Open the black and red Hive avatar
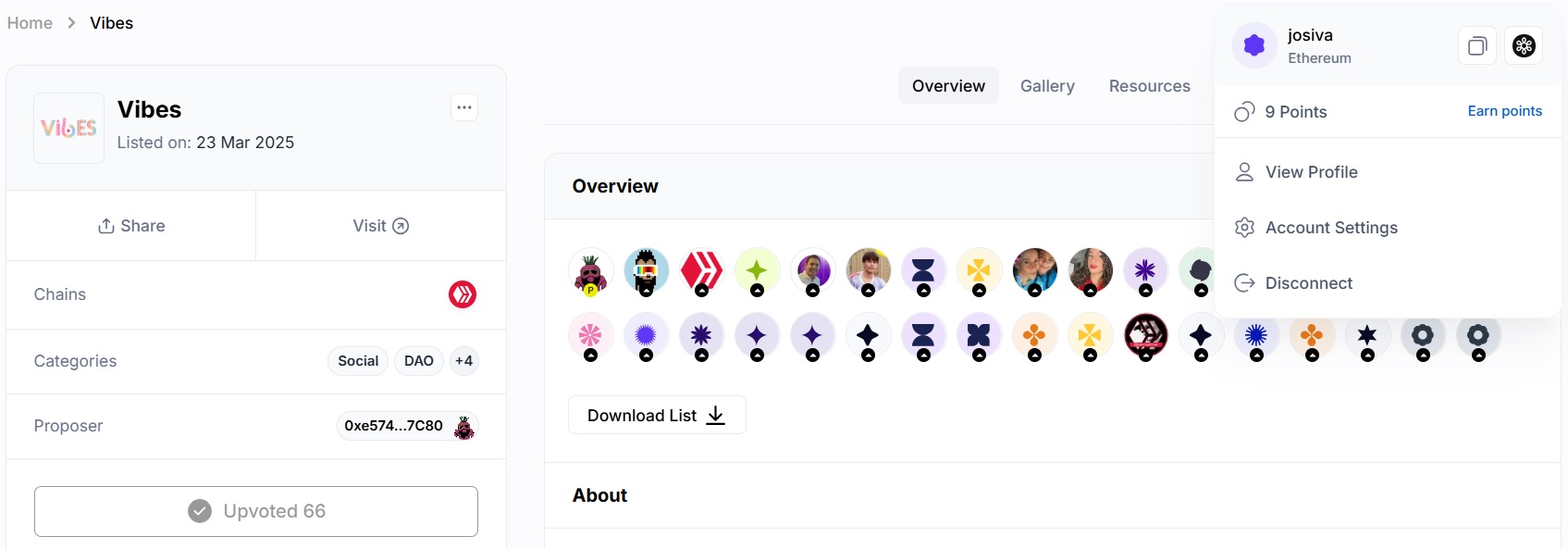The height and width of the screenshot is (549, 1568). 1145,336
